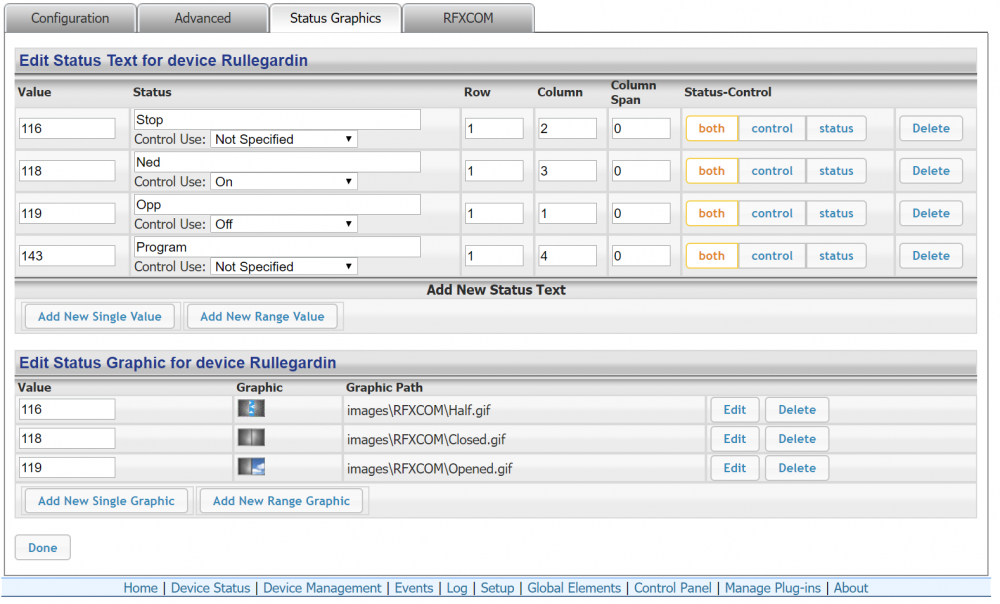Image resolution: width=1000 pixels, height=604 pixels.
Task: Switch to the Advanced tab
Action: tap(203, 18)
